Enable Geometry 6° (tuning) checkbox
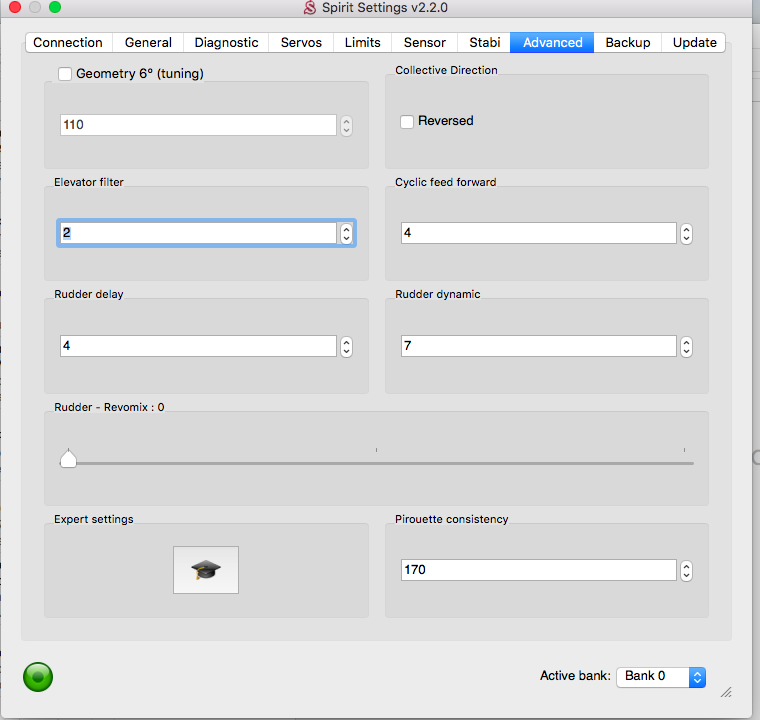Viewport: 760px width, 720px height. click(x=65, y=73)
